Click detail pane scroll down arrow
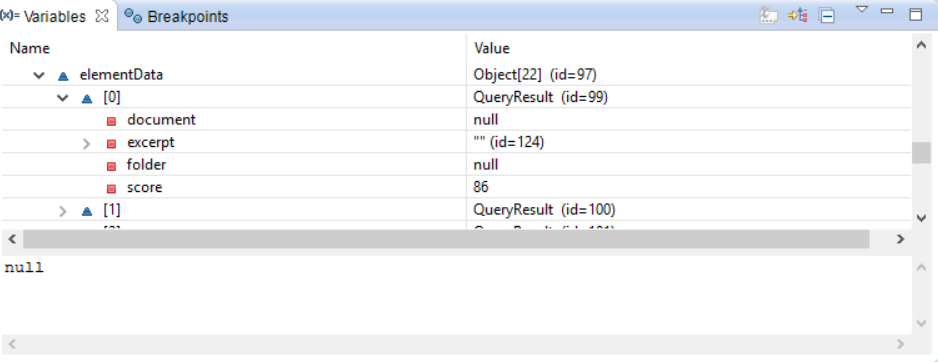 (x=922, y=324)
